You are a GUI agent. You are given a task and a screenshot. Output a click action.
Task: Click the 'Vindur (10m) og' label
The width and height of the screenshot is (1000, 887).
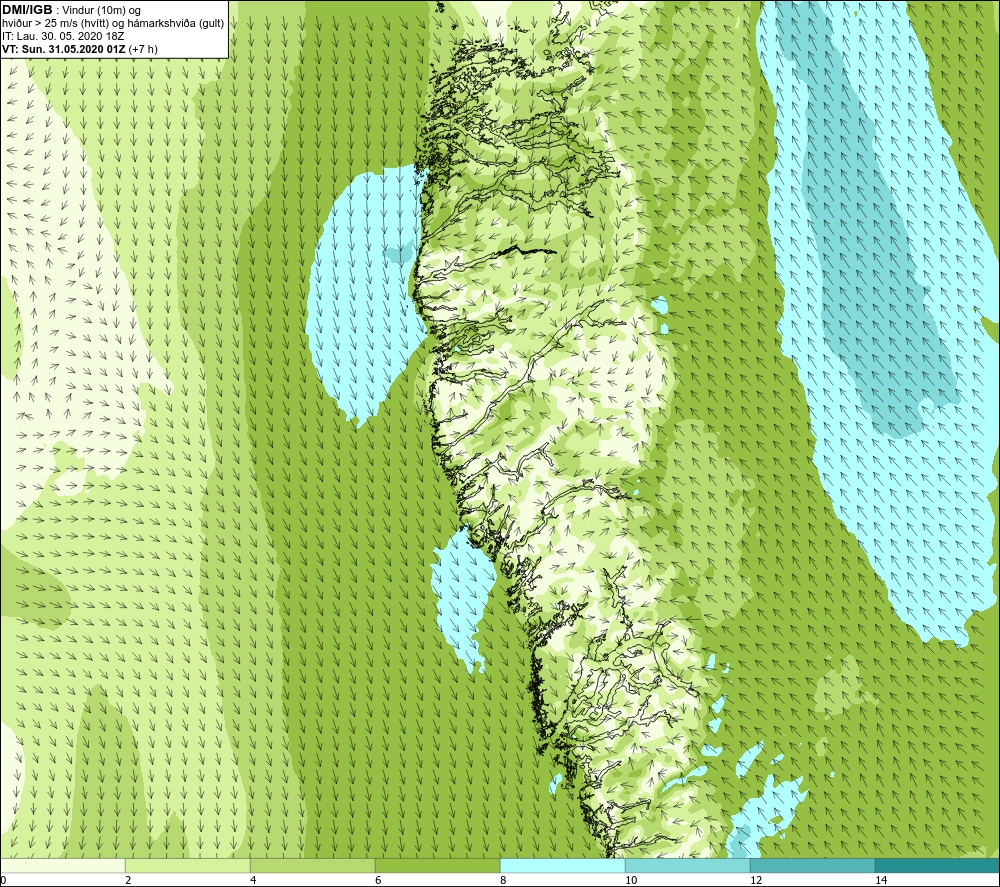point(103,11)
